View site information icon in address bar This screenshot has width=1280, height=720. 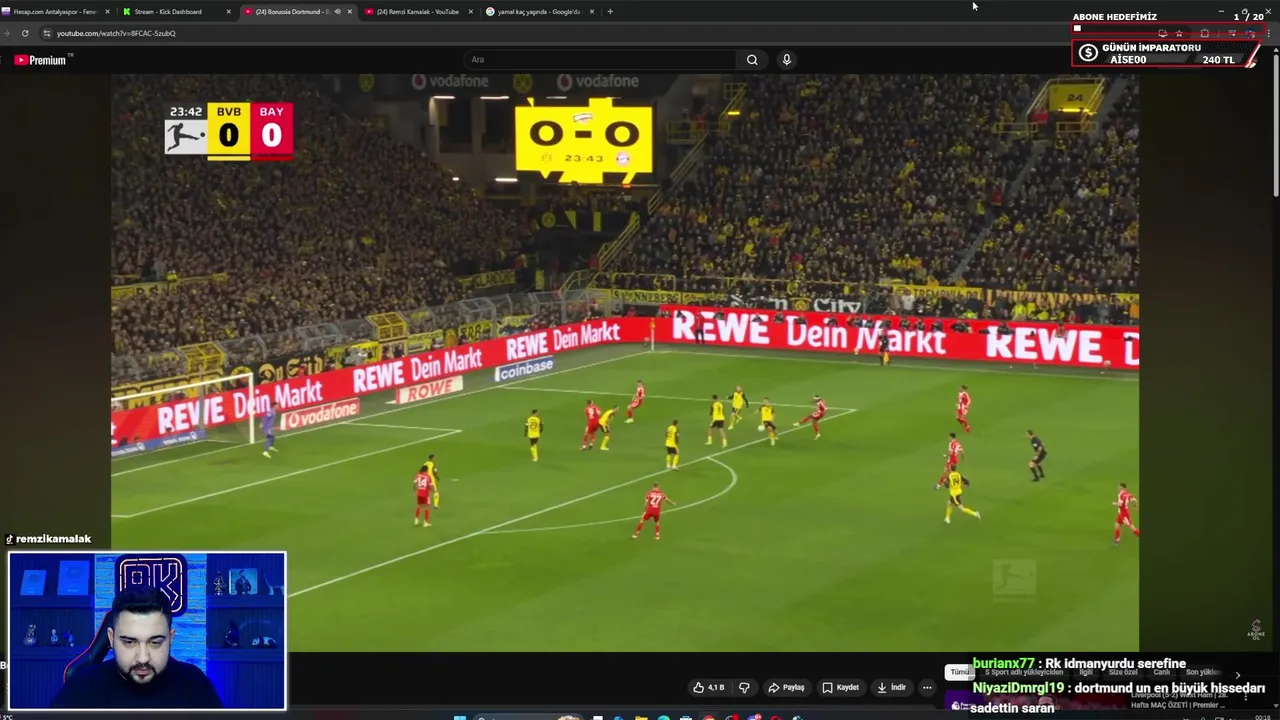tap(47, 33)
